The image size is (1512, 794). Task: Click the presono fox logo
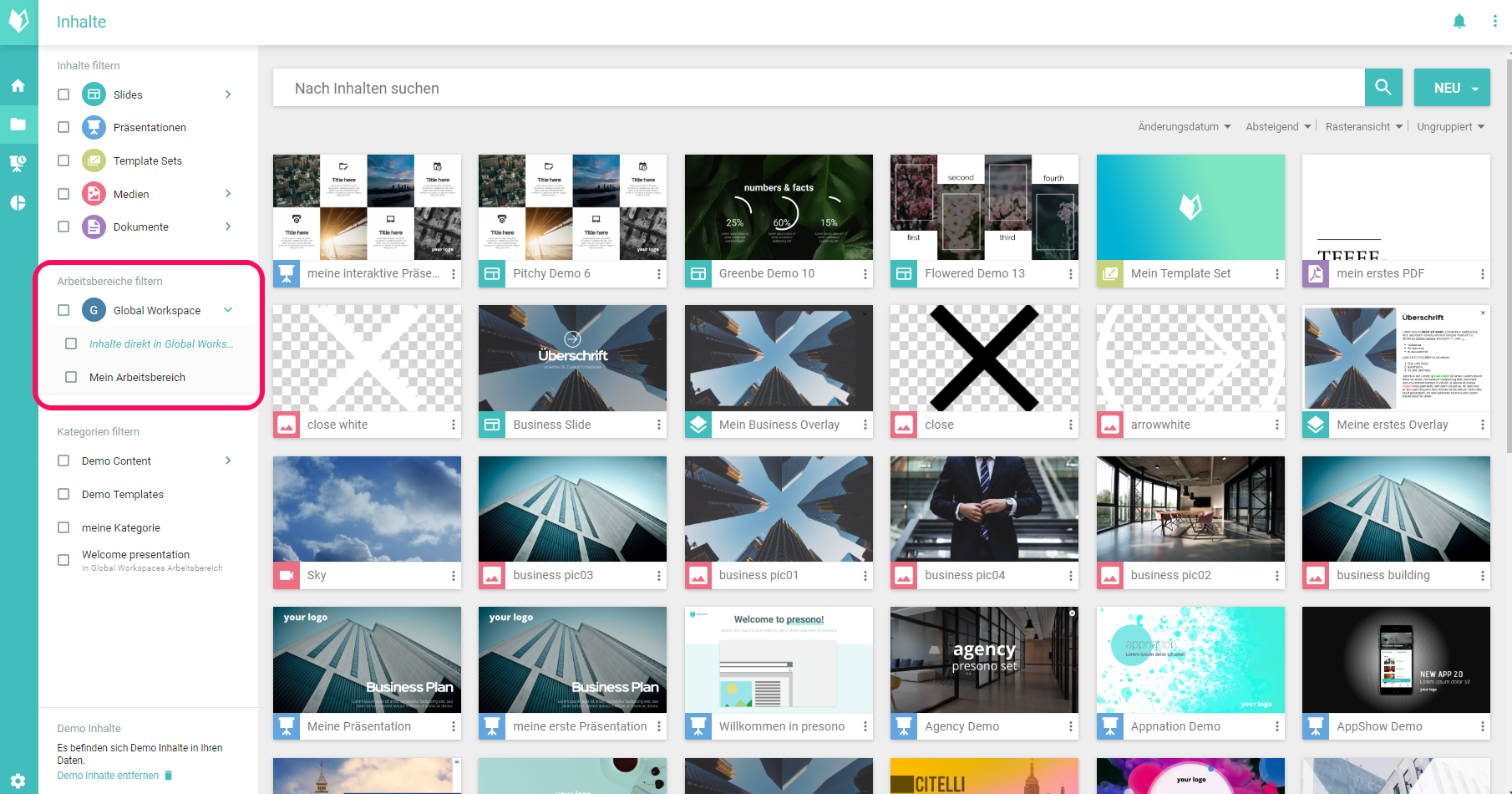pyautogui.click(x=18, y=21)
